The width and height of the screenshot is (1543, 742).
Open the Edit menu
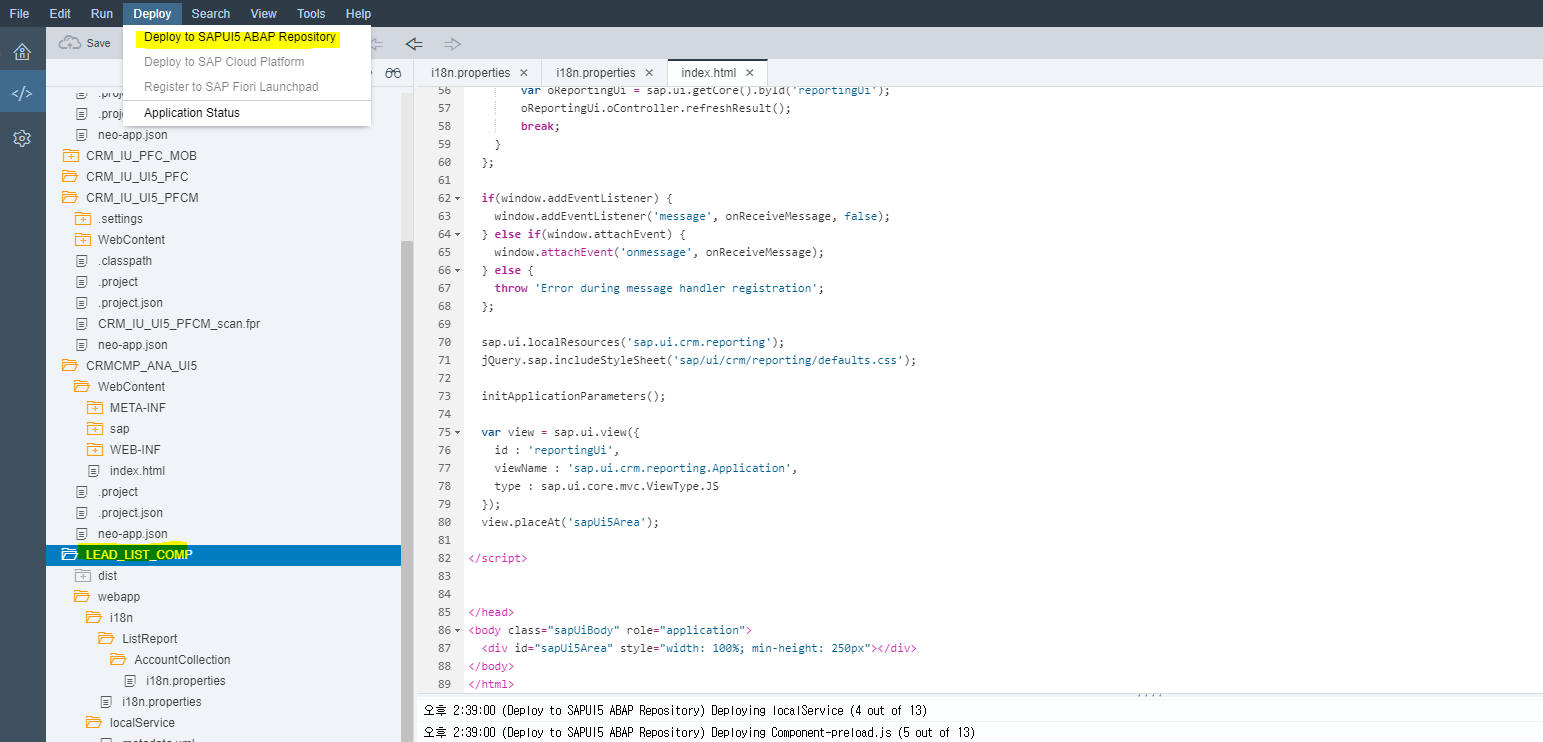60,14
